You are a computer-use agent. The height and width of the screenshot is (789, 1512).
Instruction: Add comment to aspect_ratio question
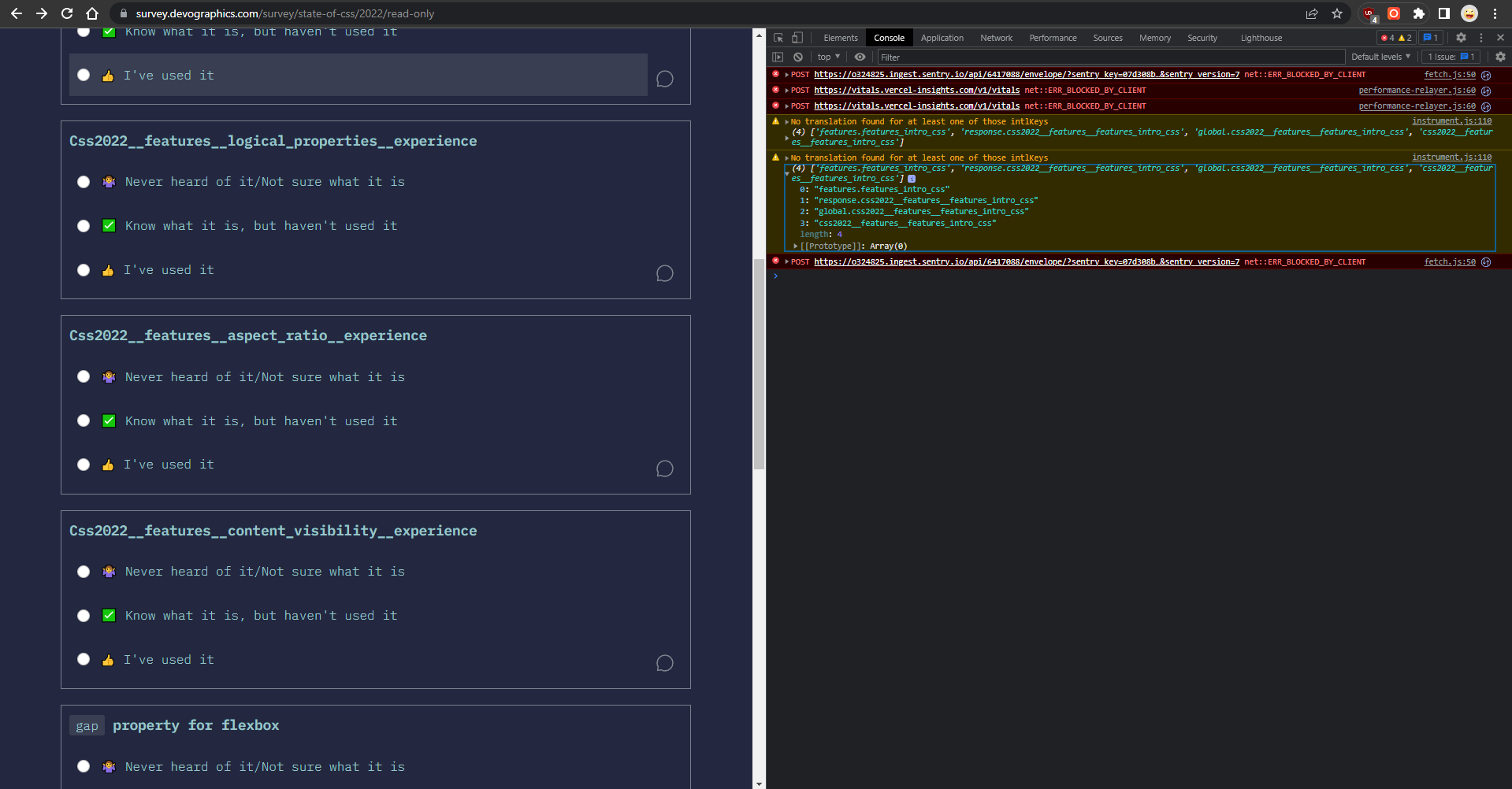point(665,469)
